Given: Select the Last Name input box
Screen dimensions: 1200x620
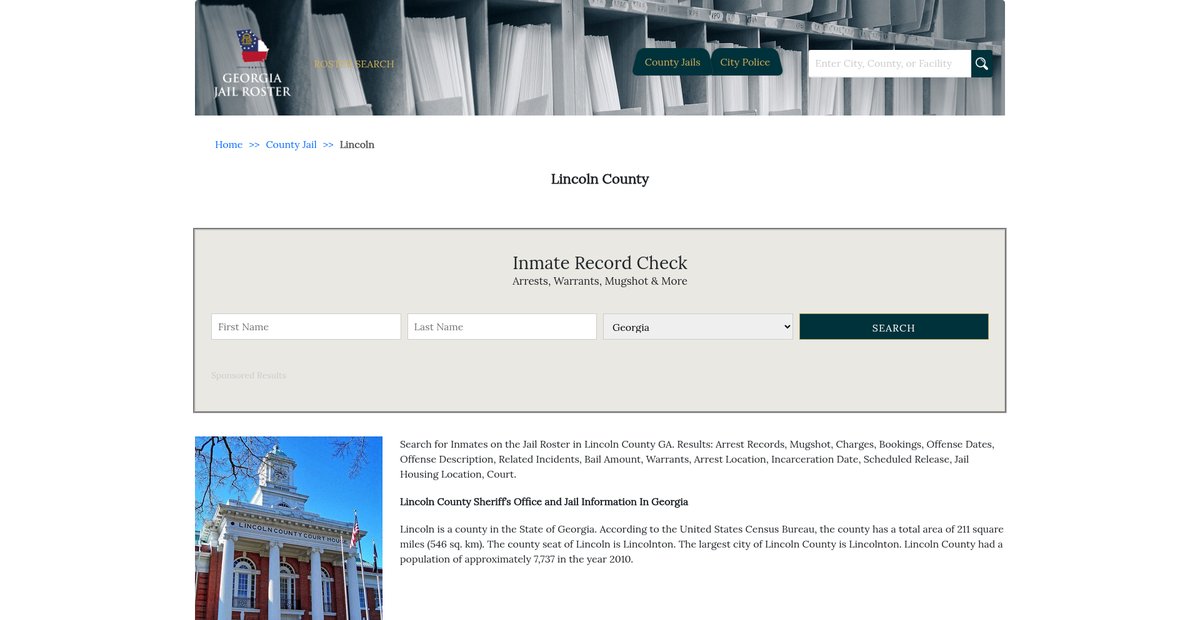Looking at the screenshot, I should coord(502,327).
